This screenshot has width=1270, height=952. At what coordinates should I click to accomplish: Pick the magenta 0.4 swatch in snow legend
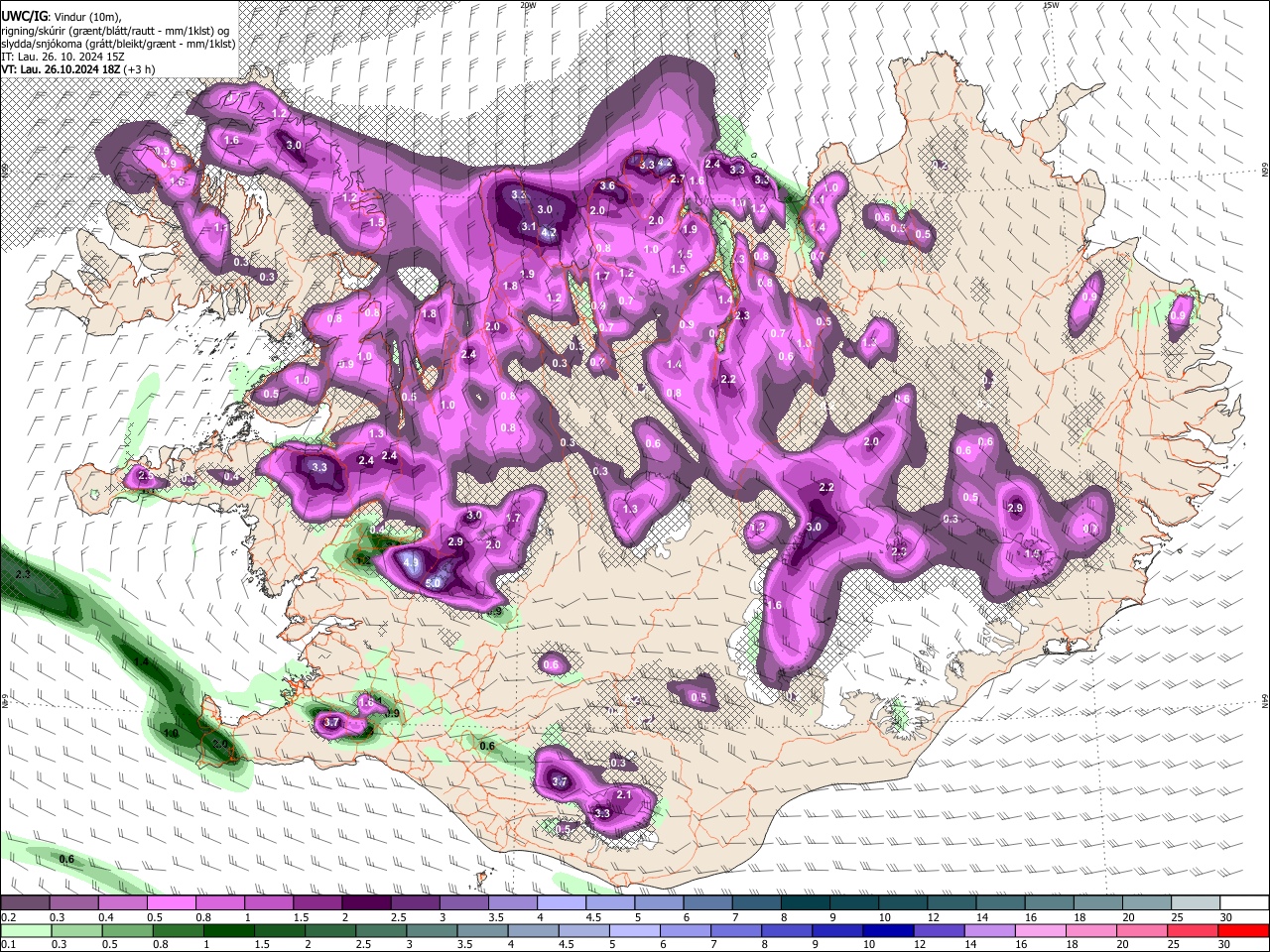[122, 902]
